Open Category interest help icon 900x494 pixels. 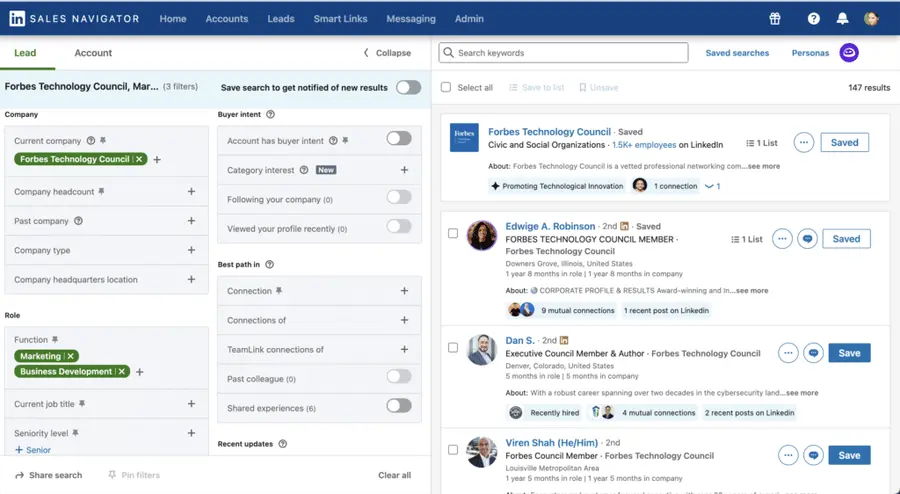click(304, 170)
